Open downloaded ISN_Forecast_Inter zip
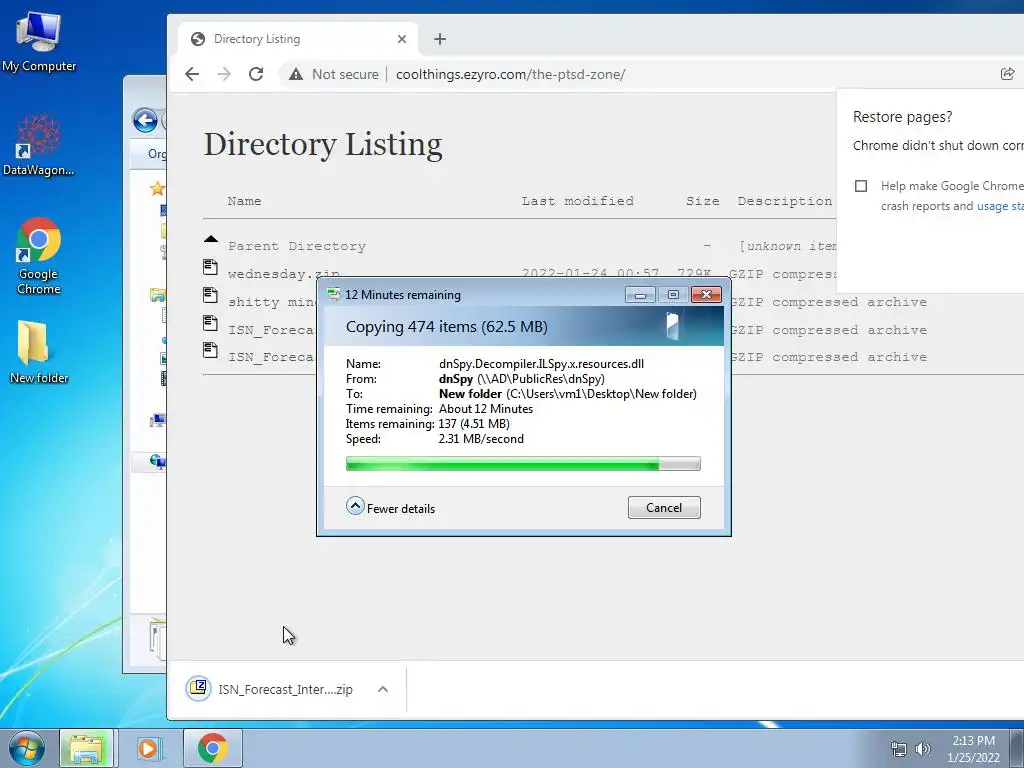Image resolution: width=1024 pixels, height=768 pixels. (x=272, y=689)
